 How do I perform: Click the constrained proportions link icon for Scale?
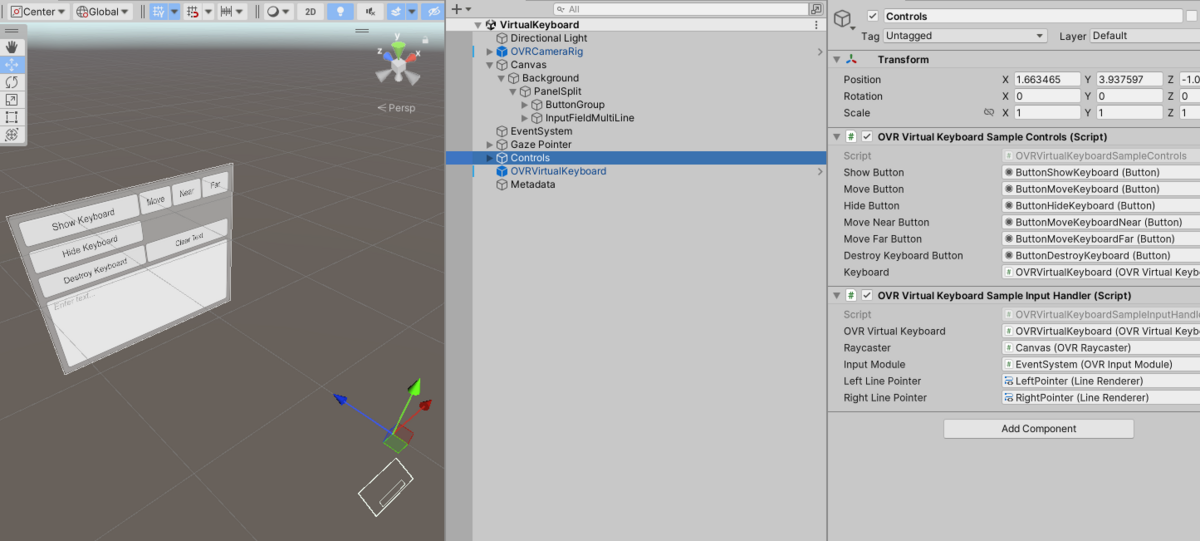pyautogui.click(x=989, y=113)
